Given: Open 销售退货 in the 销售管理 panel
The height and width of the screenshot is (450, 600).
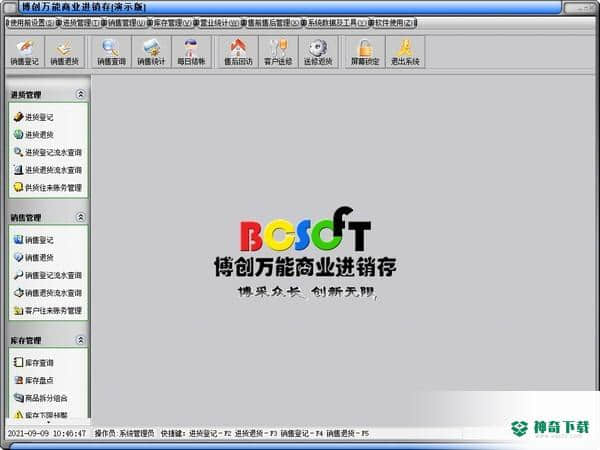Looking at the screenshot, I should (34, 258).
